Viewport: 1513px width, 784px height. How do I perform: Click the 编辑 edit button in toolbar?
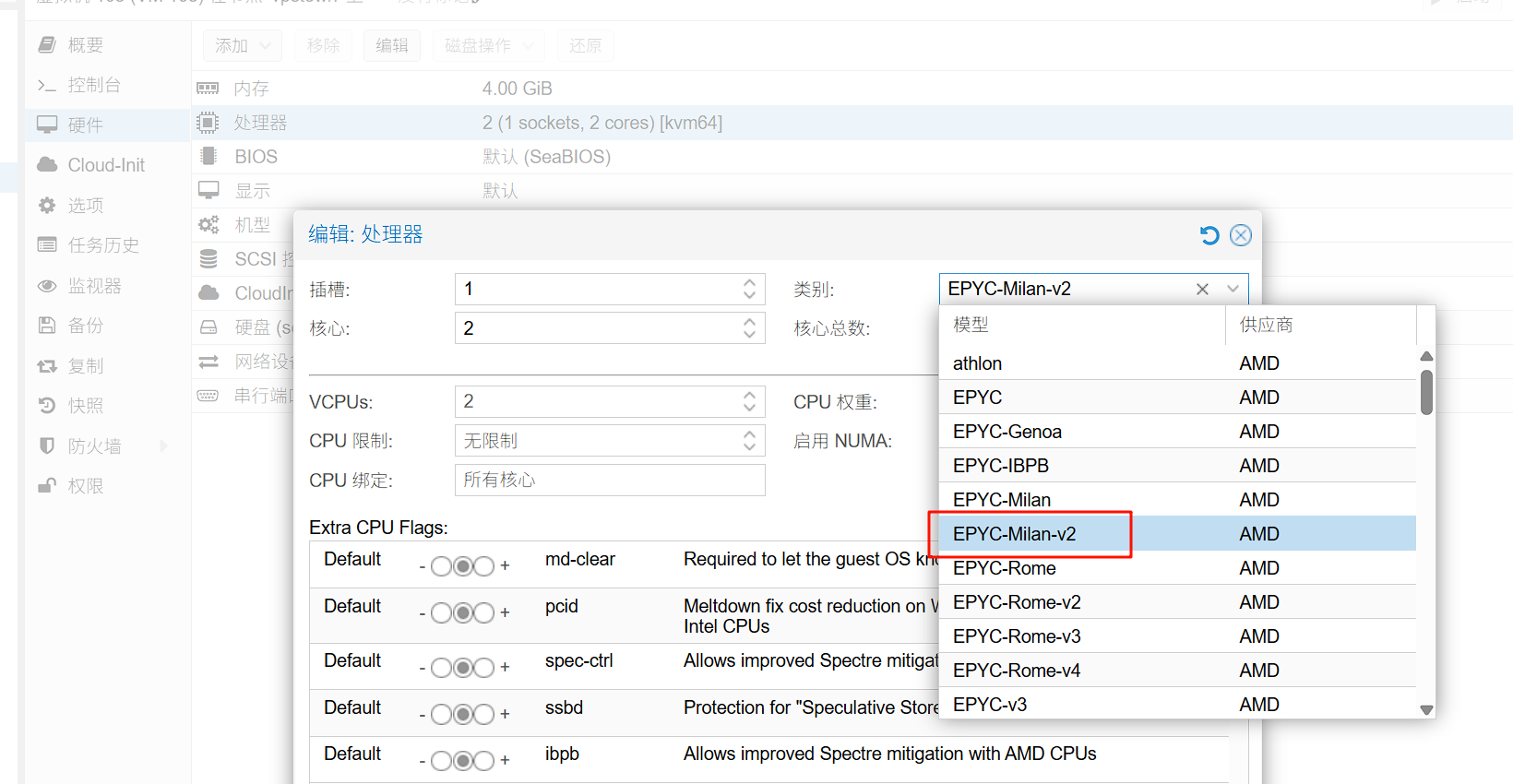point(392,45)
